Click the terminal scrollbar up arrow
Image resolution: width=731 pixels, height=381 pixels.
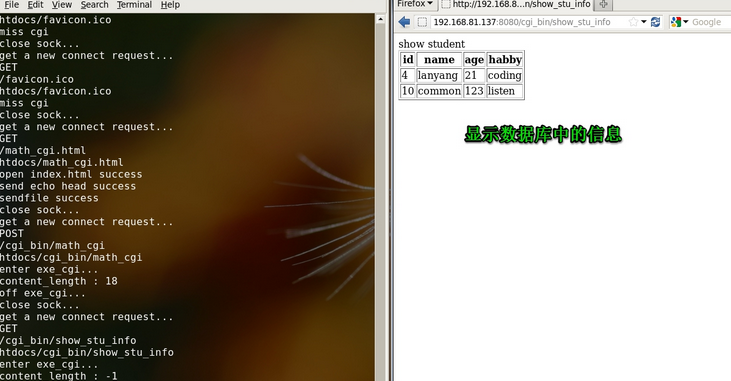pos(380,20)
